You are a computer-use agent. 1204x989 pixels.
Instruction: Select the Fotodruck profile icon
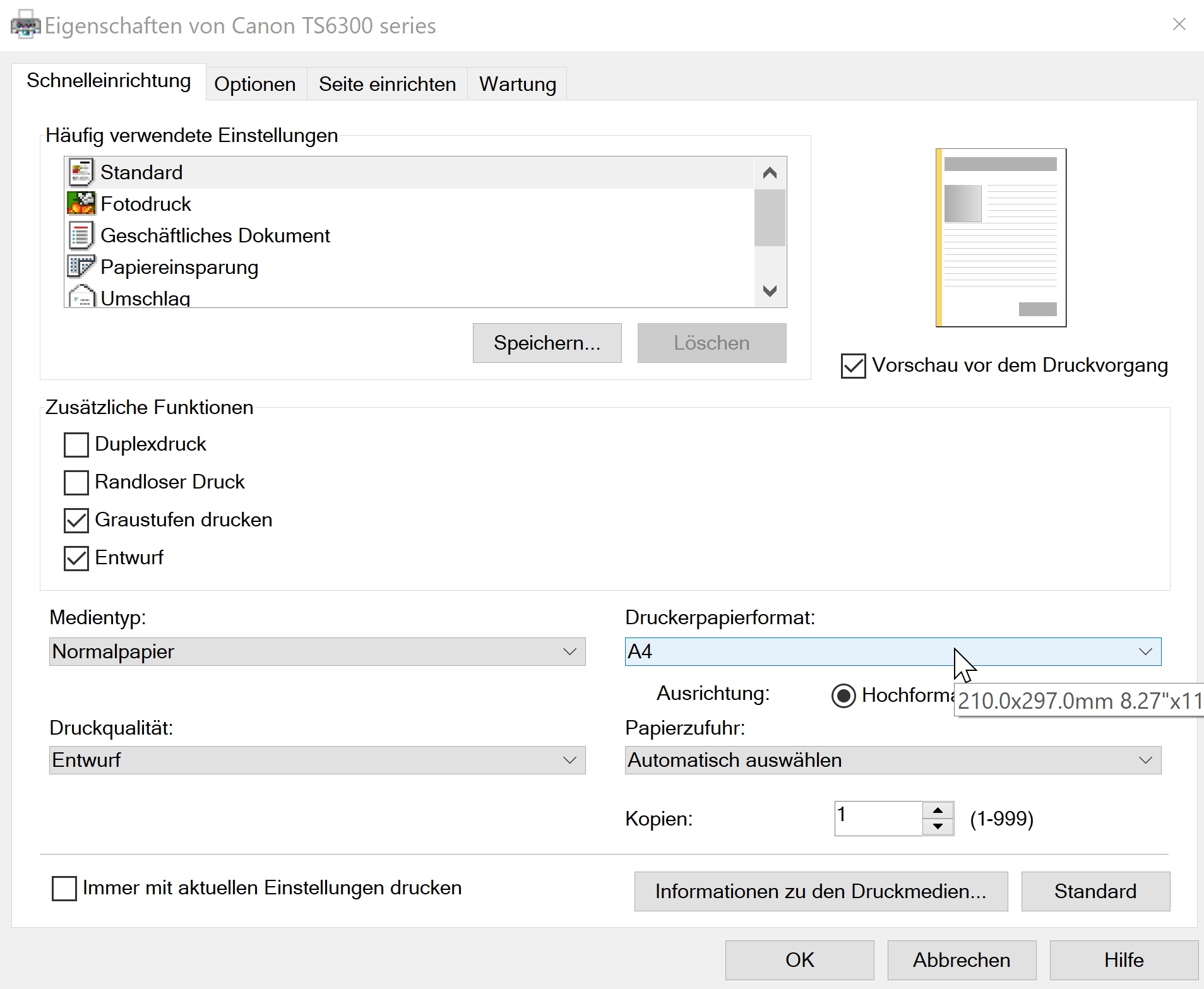(x=81, y=204)
